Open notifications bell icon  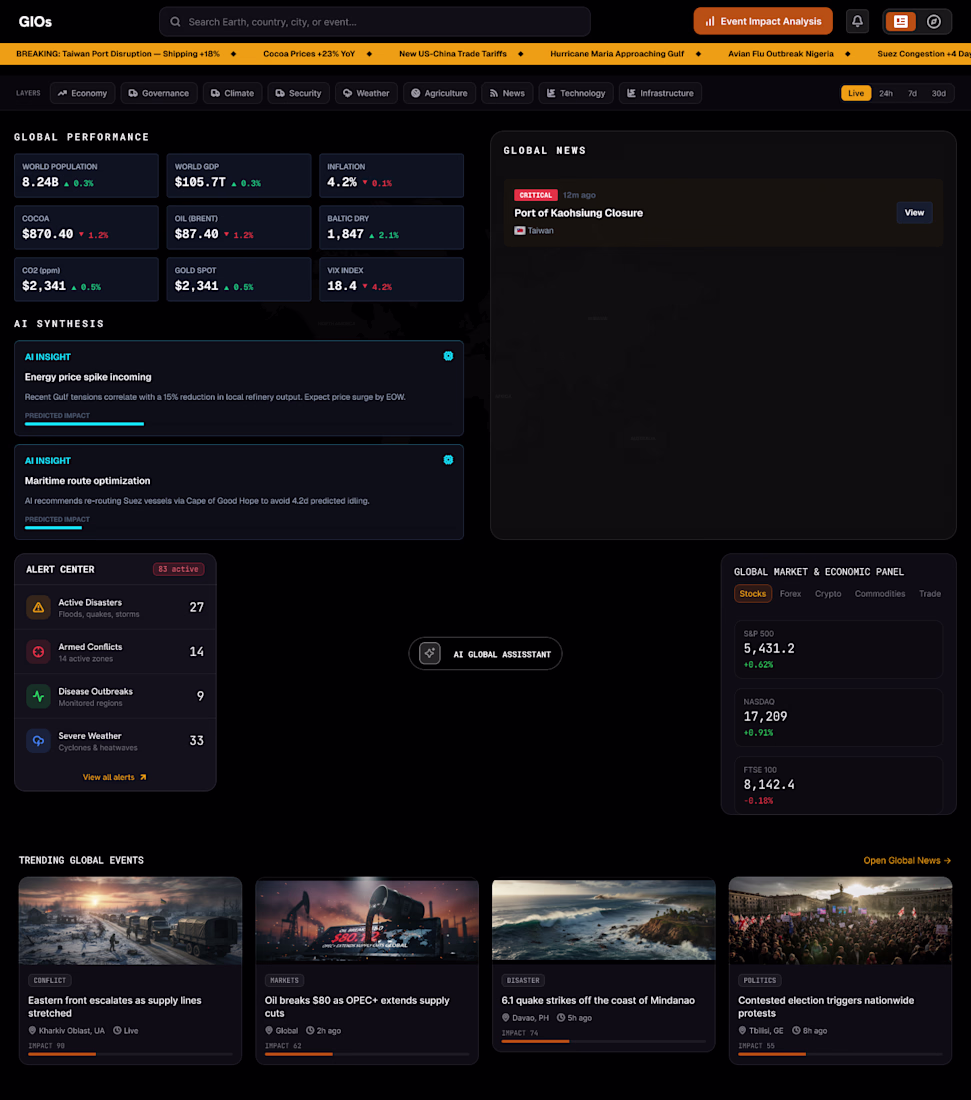click(857, 22)
